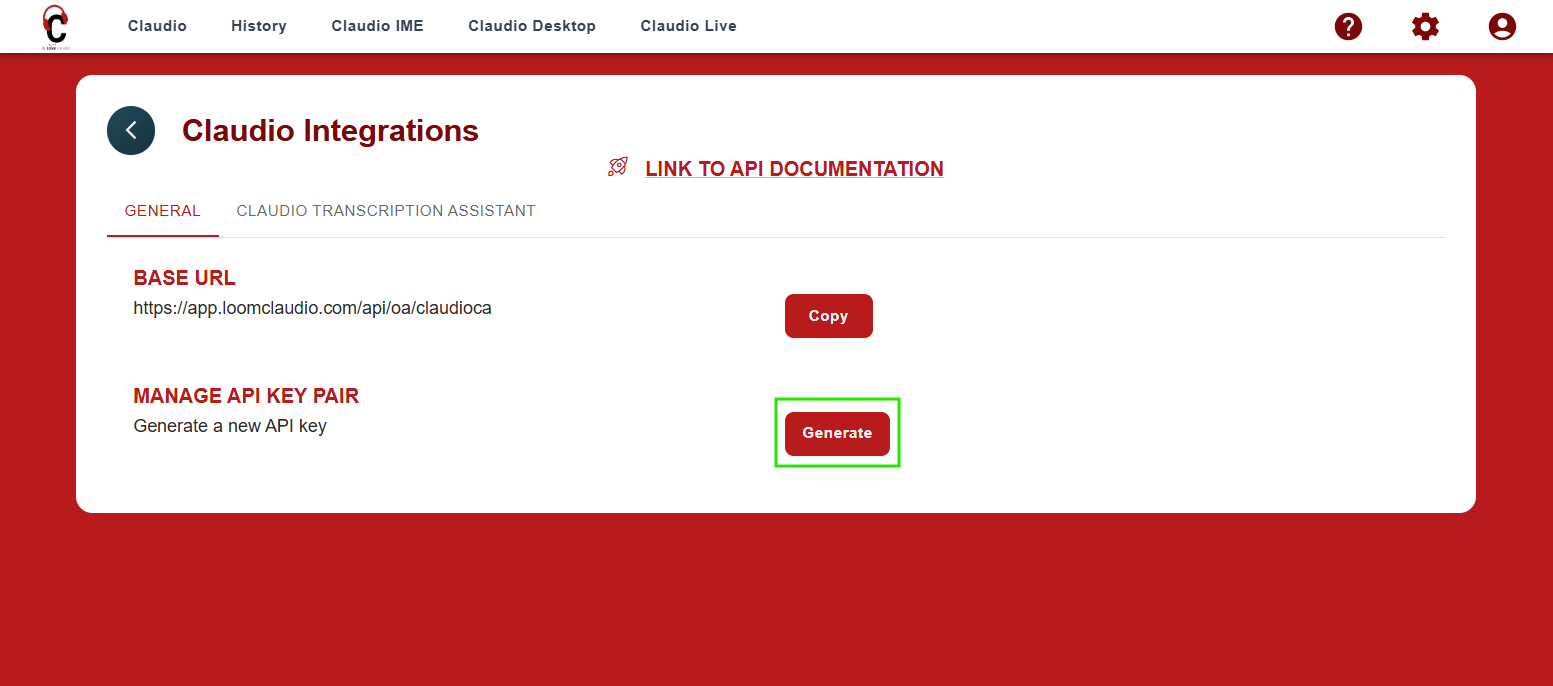Click the base URL address text
The image size is (1553, 686).
click(x=312, y=308)
